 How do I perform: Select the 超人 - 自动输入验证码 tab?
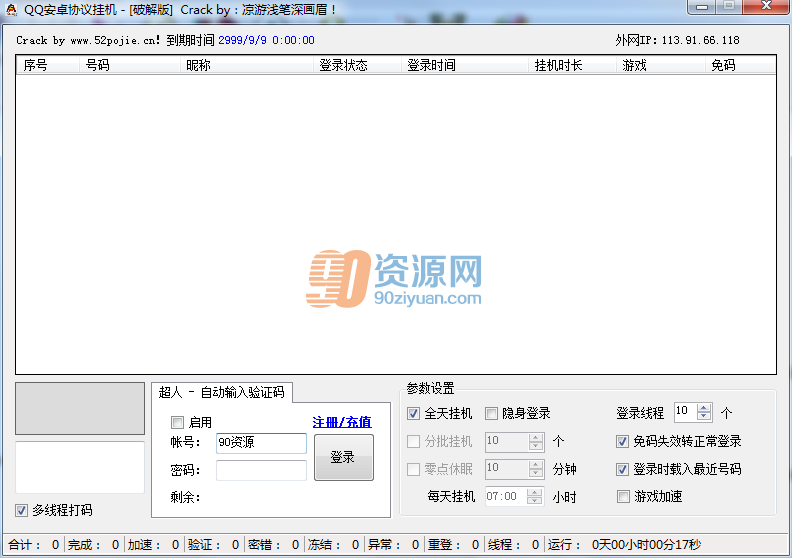coord(222,392)
